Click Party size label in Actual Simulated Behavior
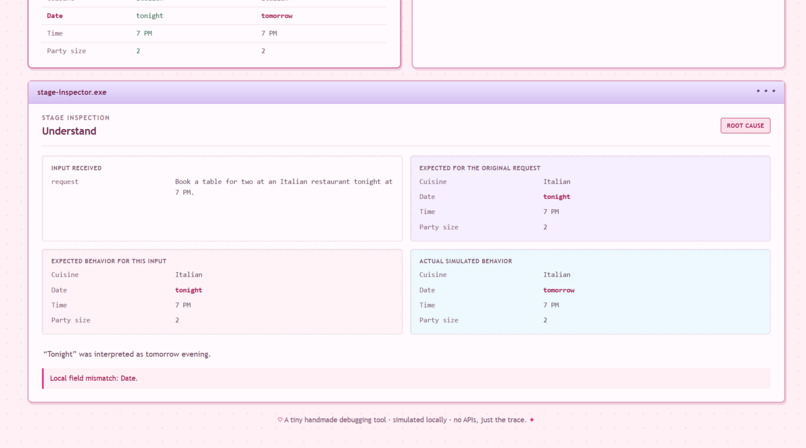This screenshot has height=448, width=806. [438, 320]
